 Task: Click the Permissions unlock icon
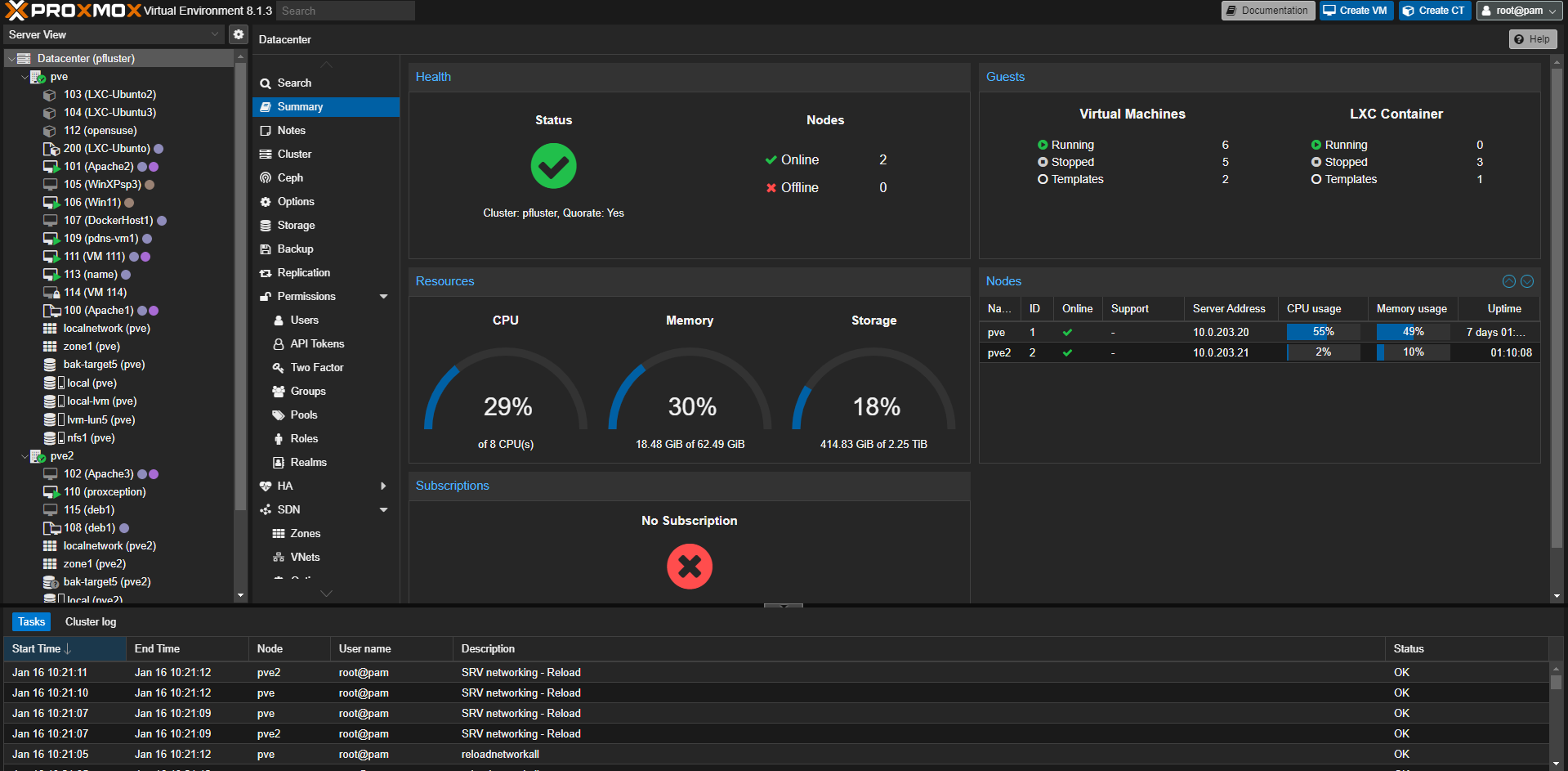[266, 297]
